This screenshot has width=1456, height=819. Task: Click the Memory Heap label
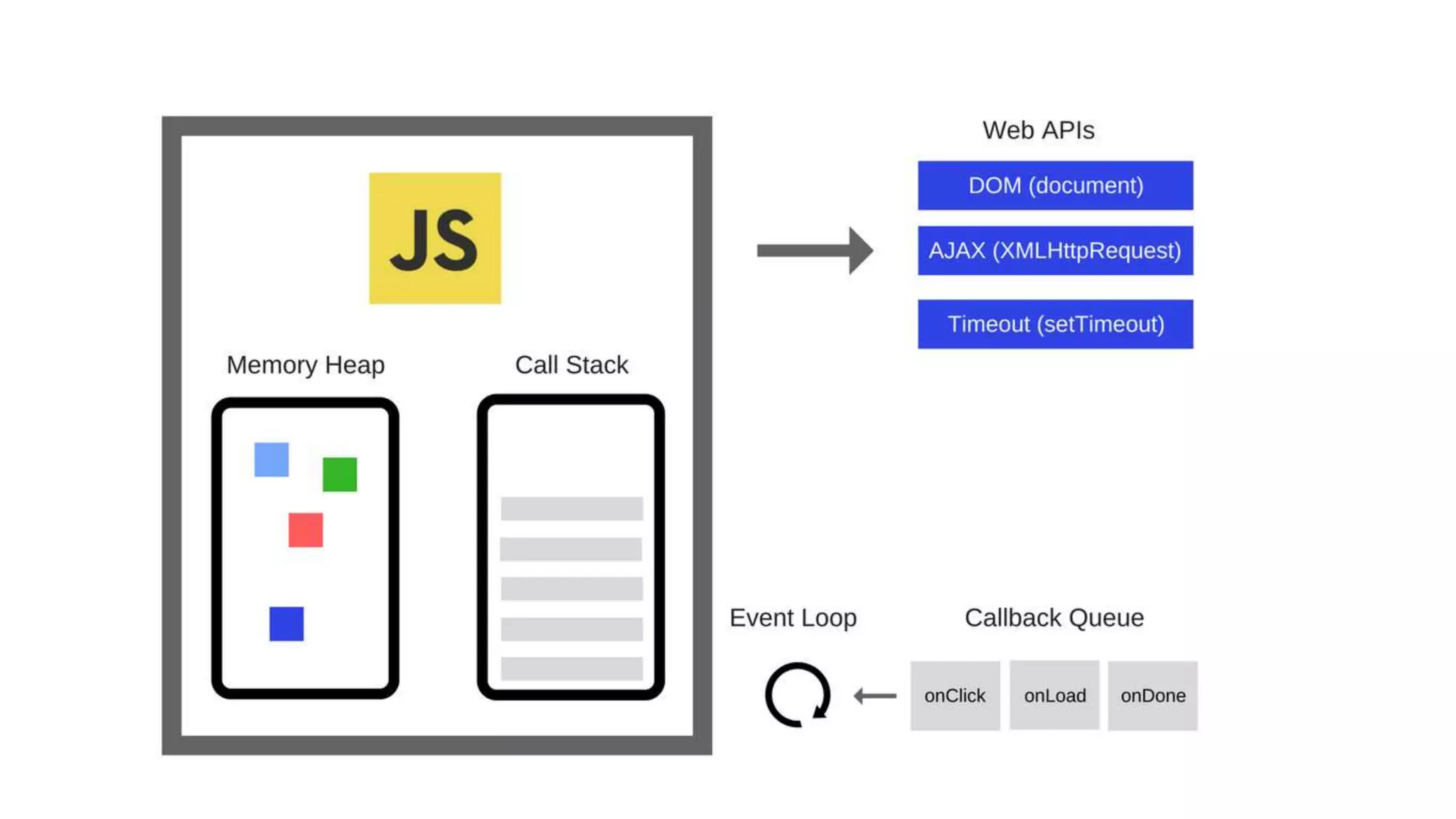[306, 365]
